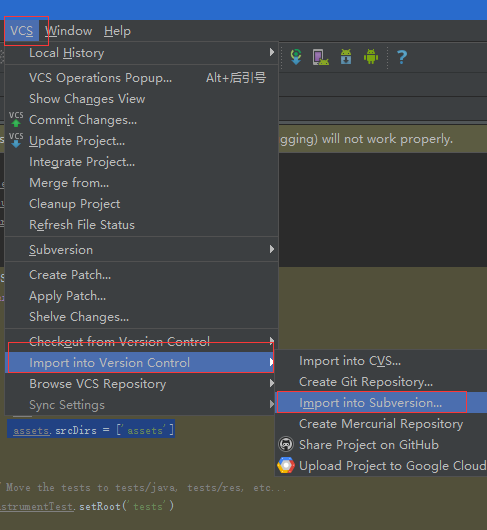The image size is (487, 530).
Task: Choose Update Project entry
Action: [141, 141]
